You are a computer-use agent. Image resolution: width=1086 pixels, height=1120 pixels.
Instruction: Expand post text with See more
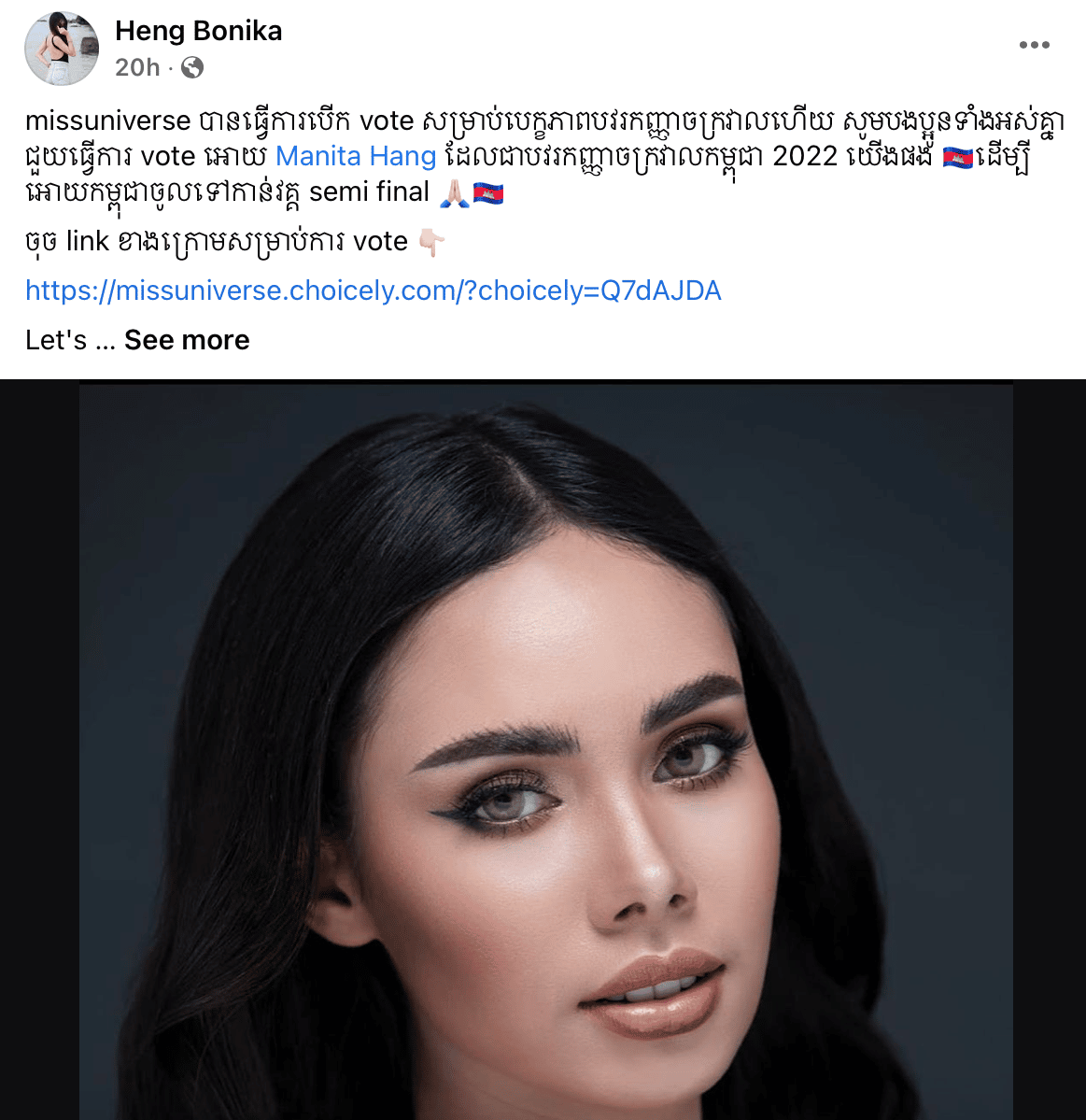pos(187,340)
